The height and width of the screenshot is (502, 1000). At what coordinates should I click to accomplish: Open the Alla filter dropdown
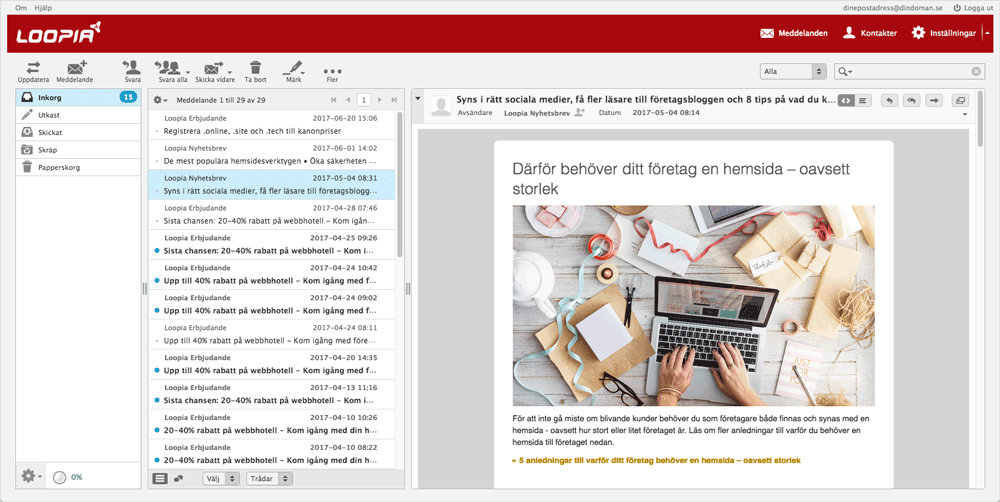[793, 71]
